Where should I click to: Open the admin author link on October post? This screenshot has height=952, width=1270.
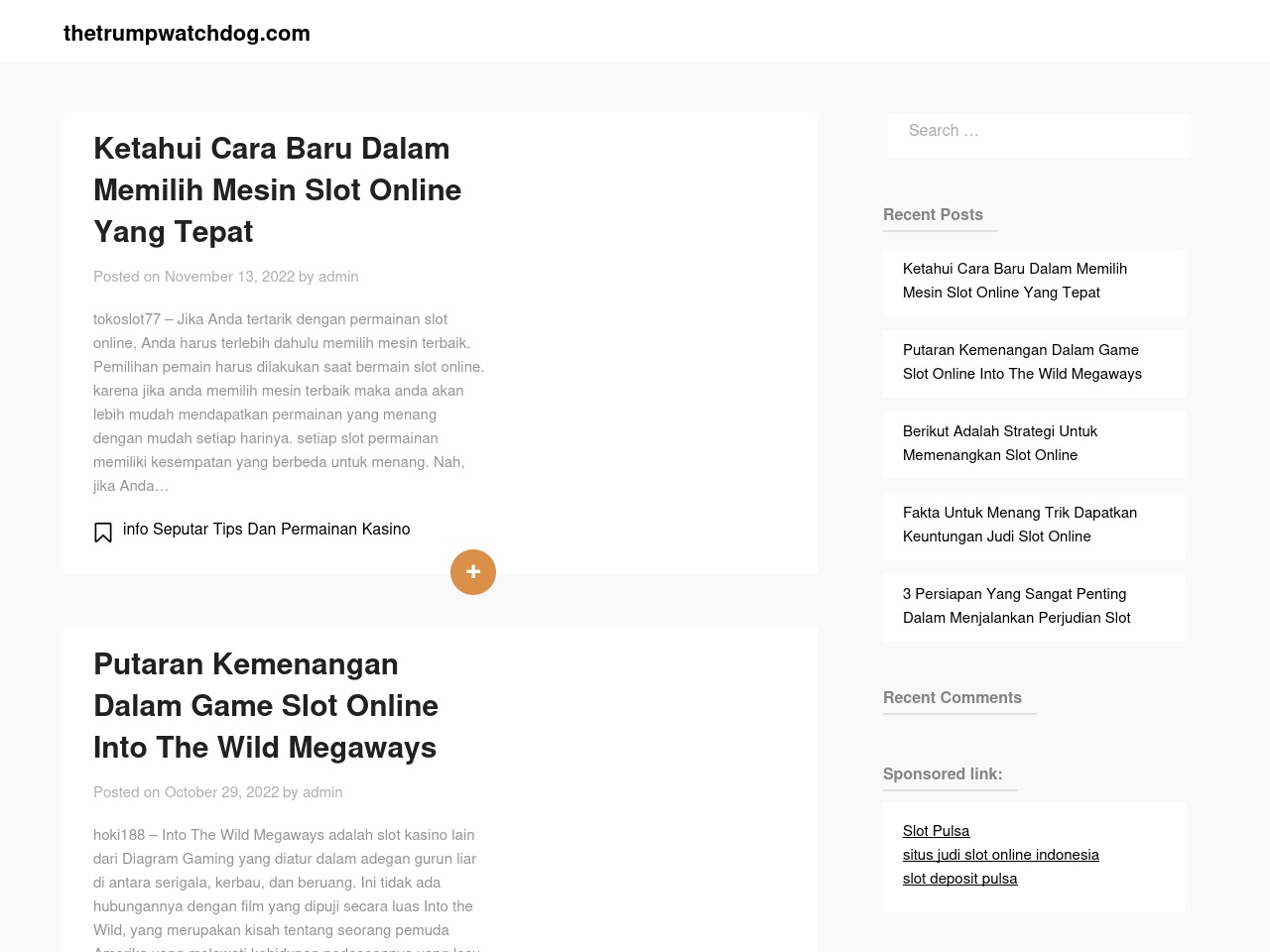[322, 792]
